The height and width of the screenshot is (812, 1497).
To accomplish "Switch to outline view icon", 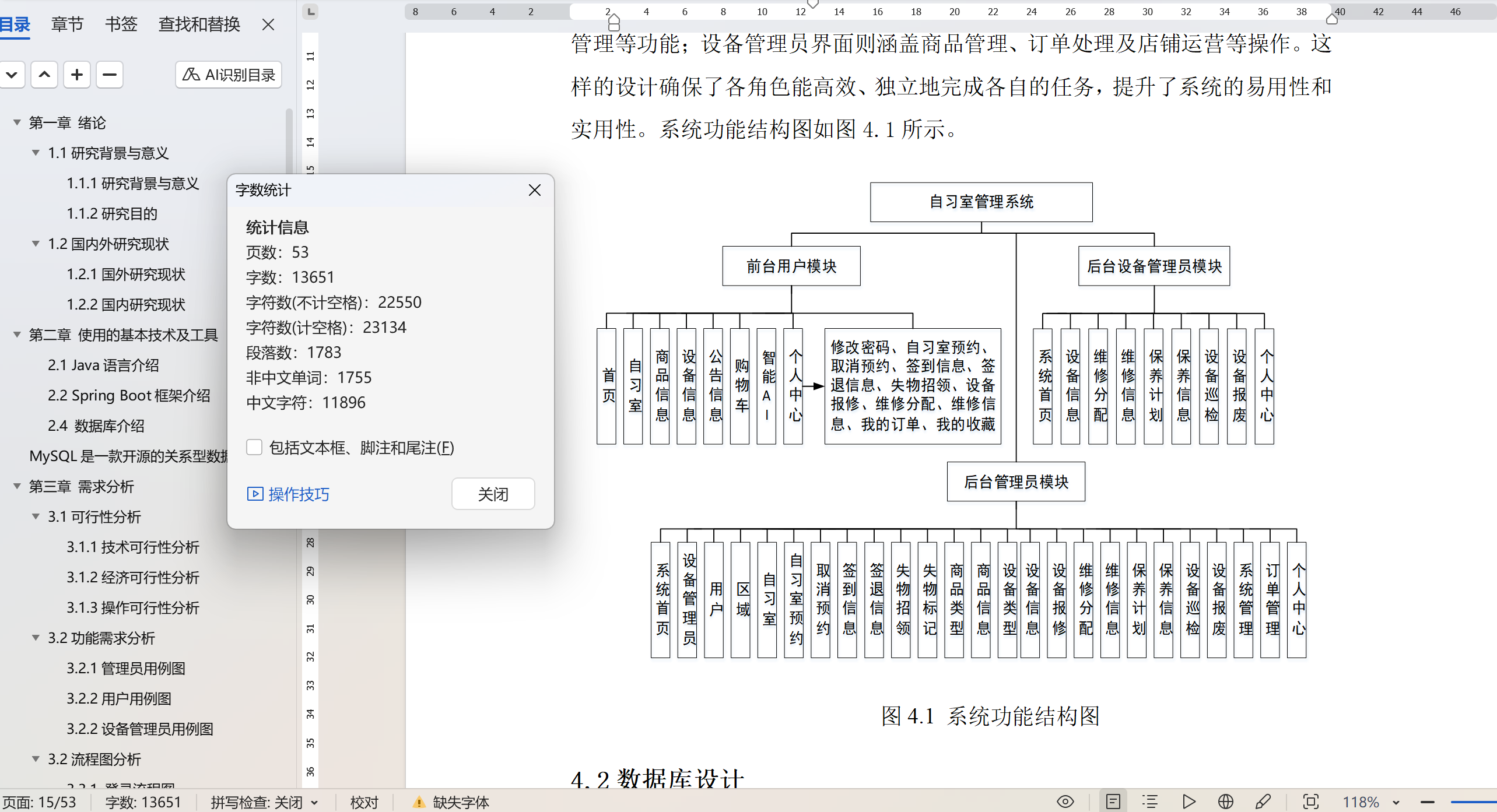I will [1149, 802].
